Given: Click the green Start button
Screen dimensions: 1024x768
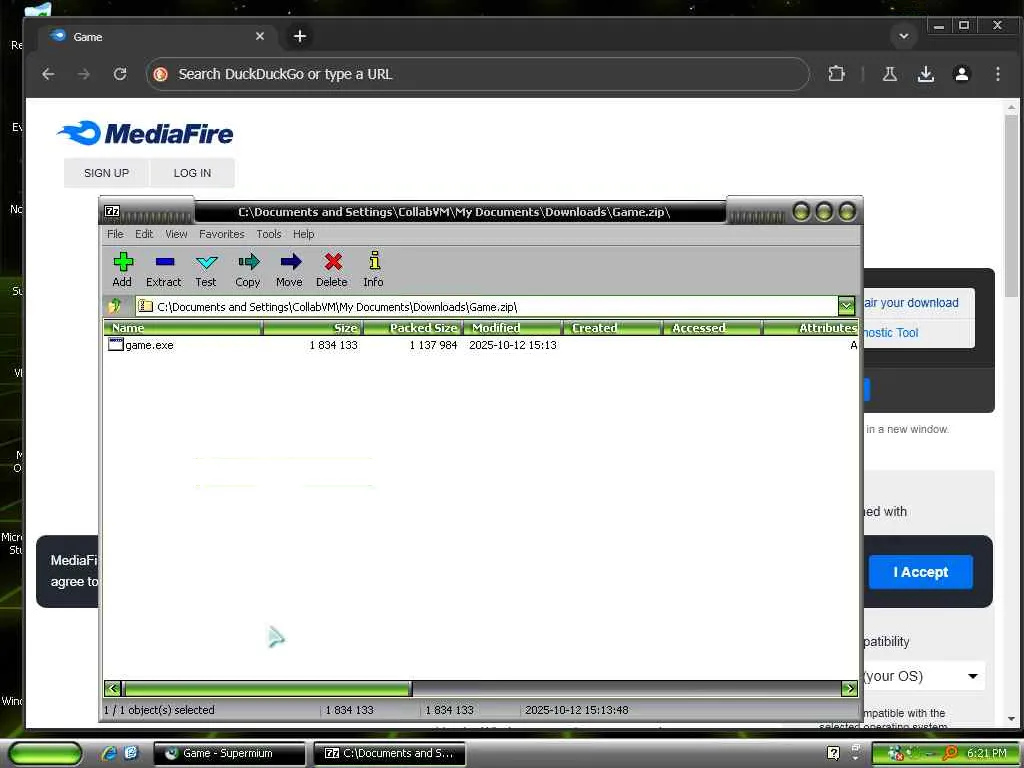Looking at the screenshot, I should (x=44, y=753).
